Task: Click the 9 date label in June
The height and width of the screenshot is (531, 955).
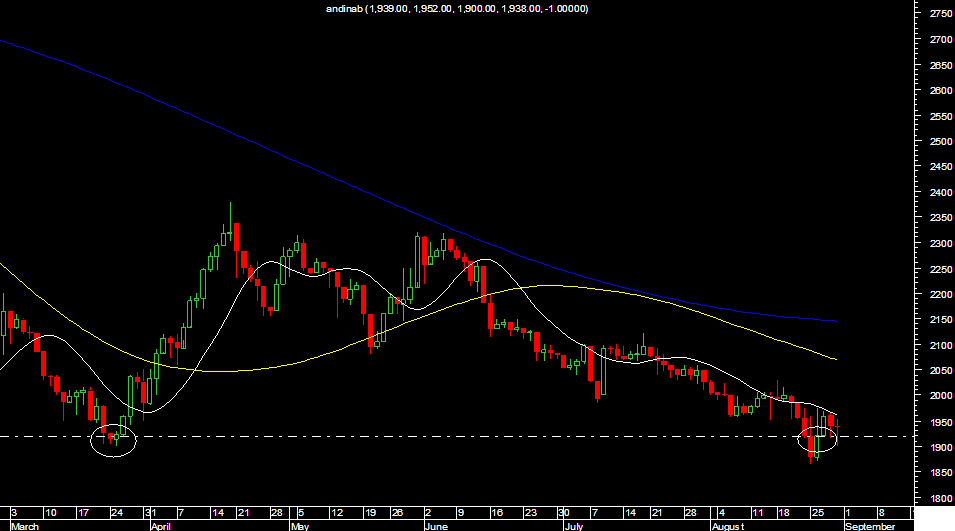Action: [461, 513]
